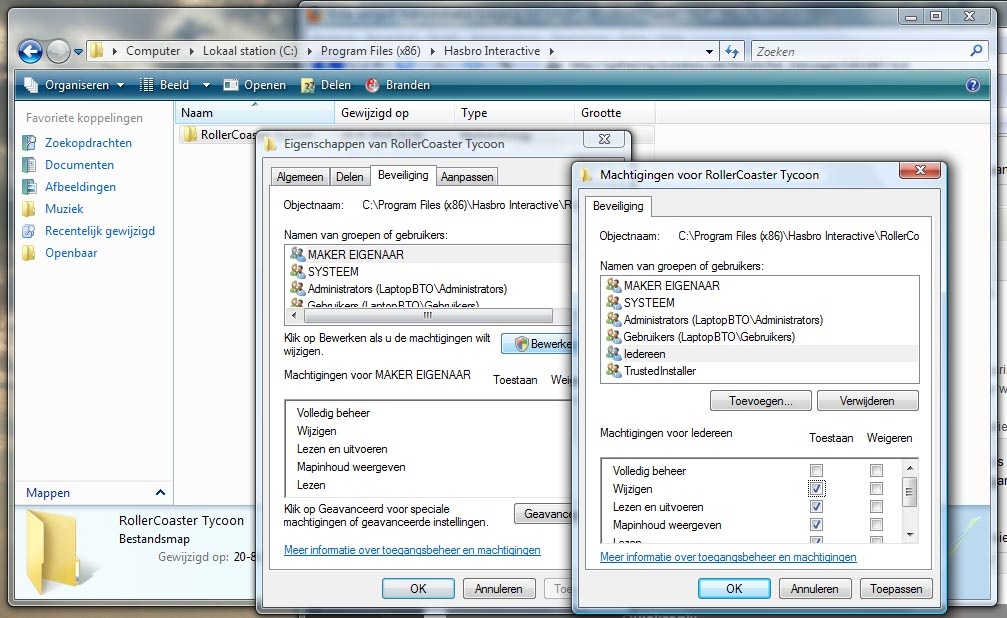
Task: Open the Meer informatie link in Eigenschappen dialog
Action: (x=412, y=550)
